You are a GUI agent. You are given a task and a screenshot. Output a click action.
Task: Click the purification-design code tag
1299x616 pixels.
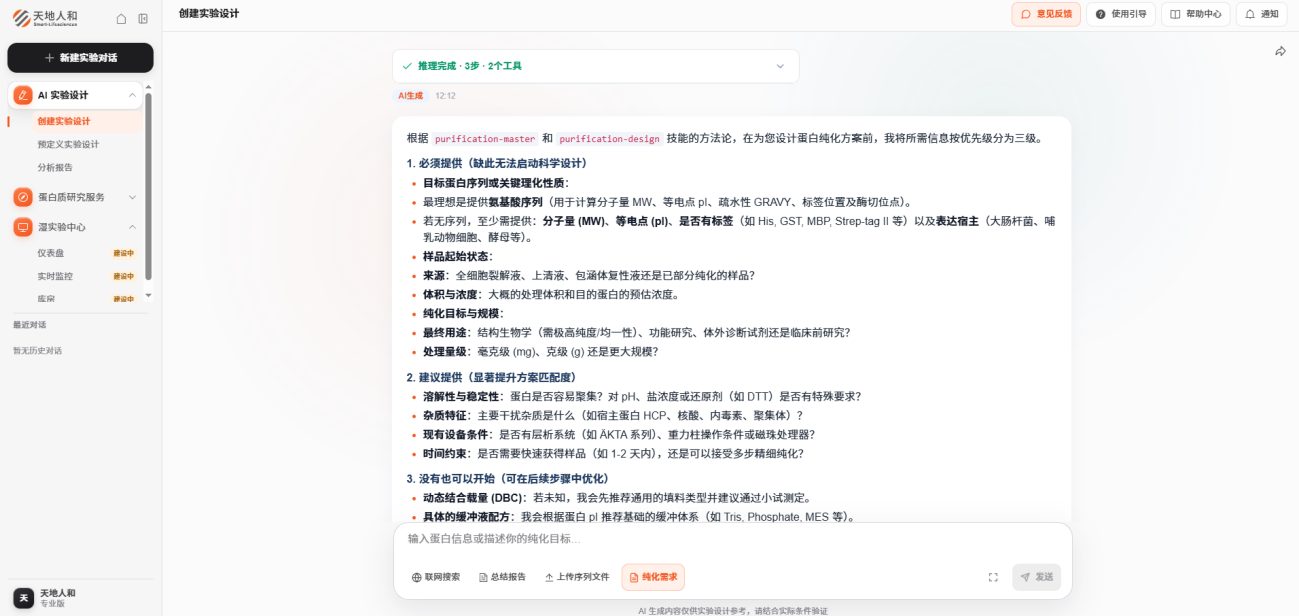(x=609, y=139)
